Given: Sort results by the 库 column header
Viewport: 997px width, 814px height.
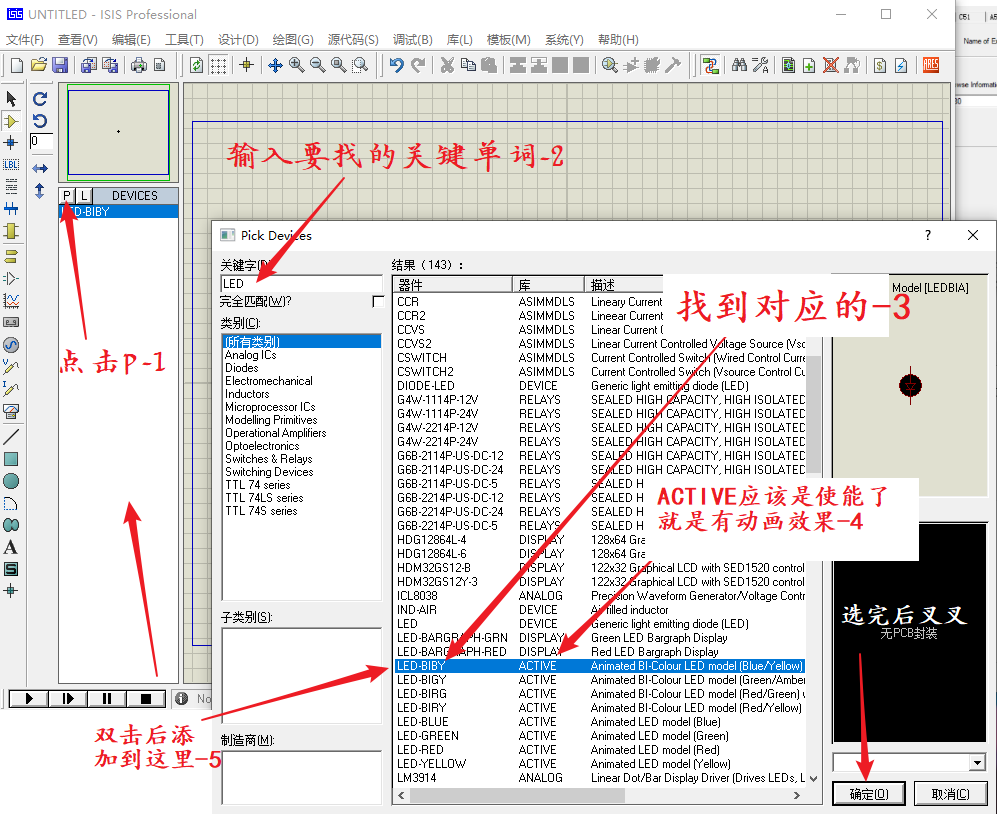Looking at the screenshot, I should point(548,285).
